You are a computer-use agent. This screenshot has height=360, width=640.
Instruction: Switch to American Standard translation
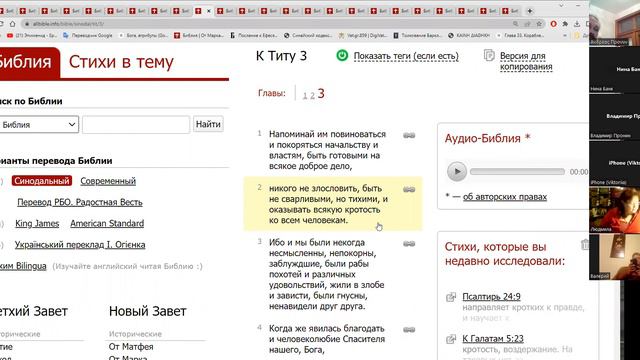(107, 223)
